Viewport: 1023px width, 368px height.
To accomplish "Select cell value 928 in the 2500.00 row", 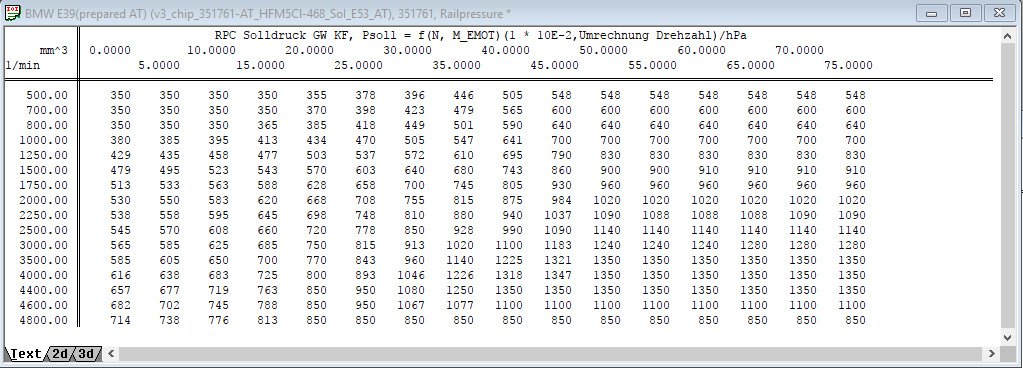I will 463,230.
